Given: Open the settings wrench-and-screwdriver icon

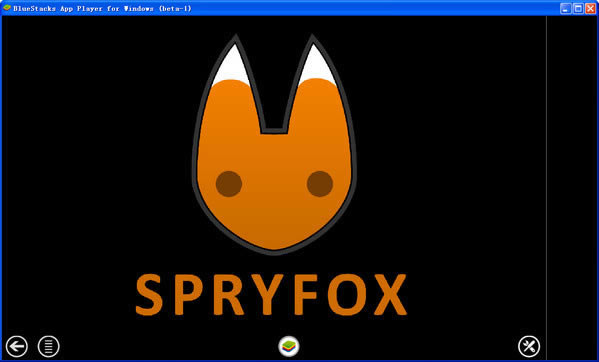Looking at the screenshot, I should [529, 346].
